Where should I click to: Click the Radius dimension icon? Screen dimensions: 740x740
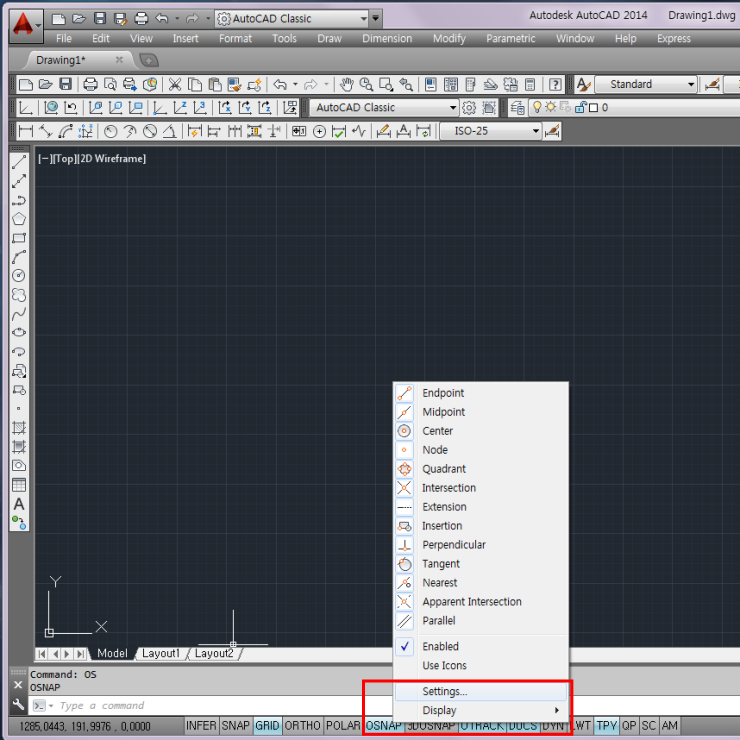[110, 131]
